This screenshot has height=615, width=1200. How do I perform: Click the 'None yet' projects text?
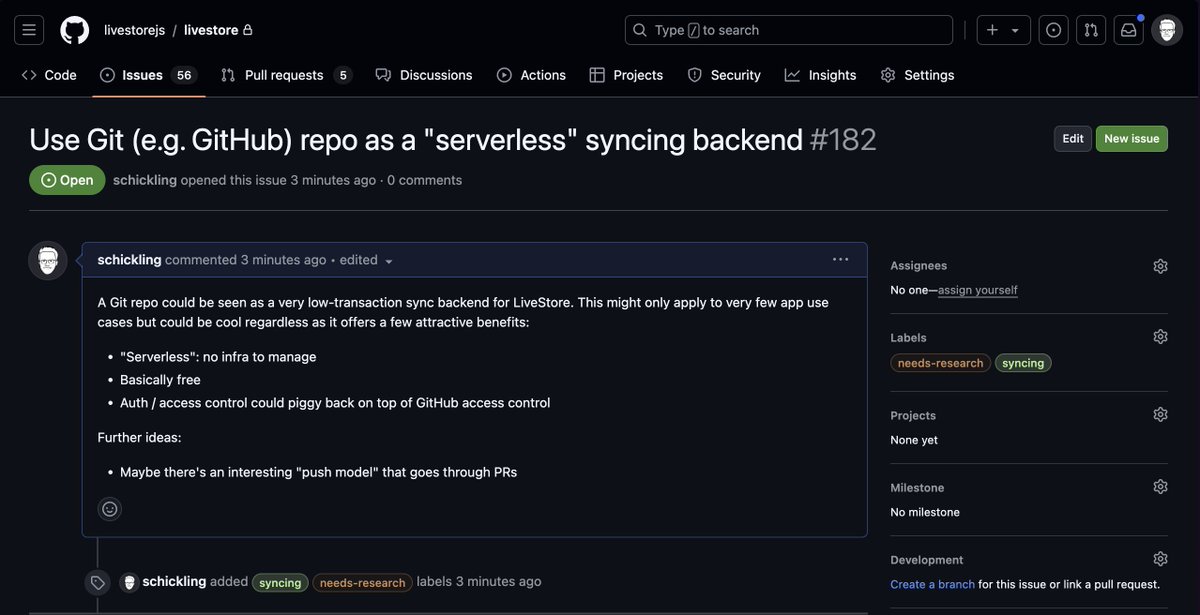tap(914, 440)
